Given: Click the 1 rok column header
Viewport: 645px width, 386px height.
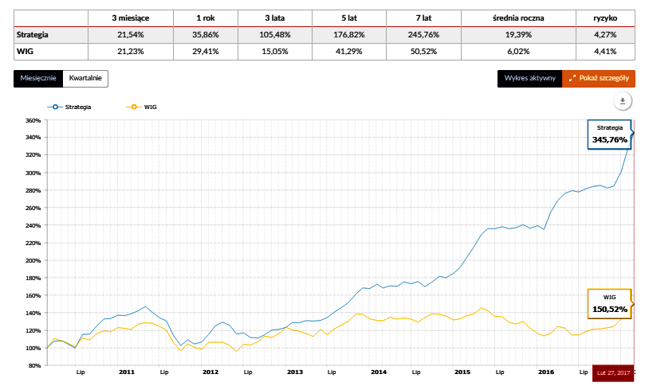Looking at the screenshot, I should tap(205, 18).
